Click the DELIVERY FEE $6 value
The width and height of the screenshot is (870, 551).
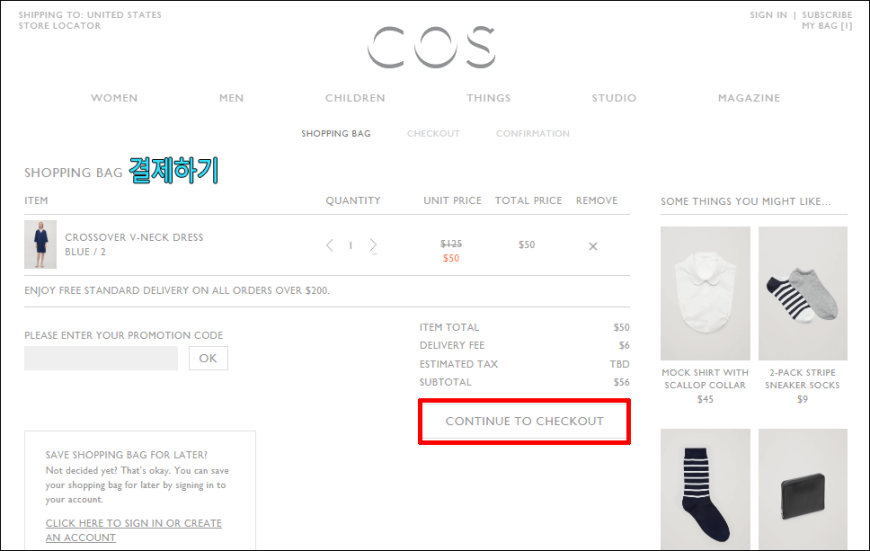[624, 346]
